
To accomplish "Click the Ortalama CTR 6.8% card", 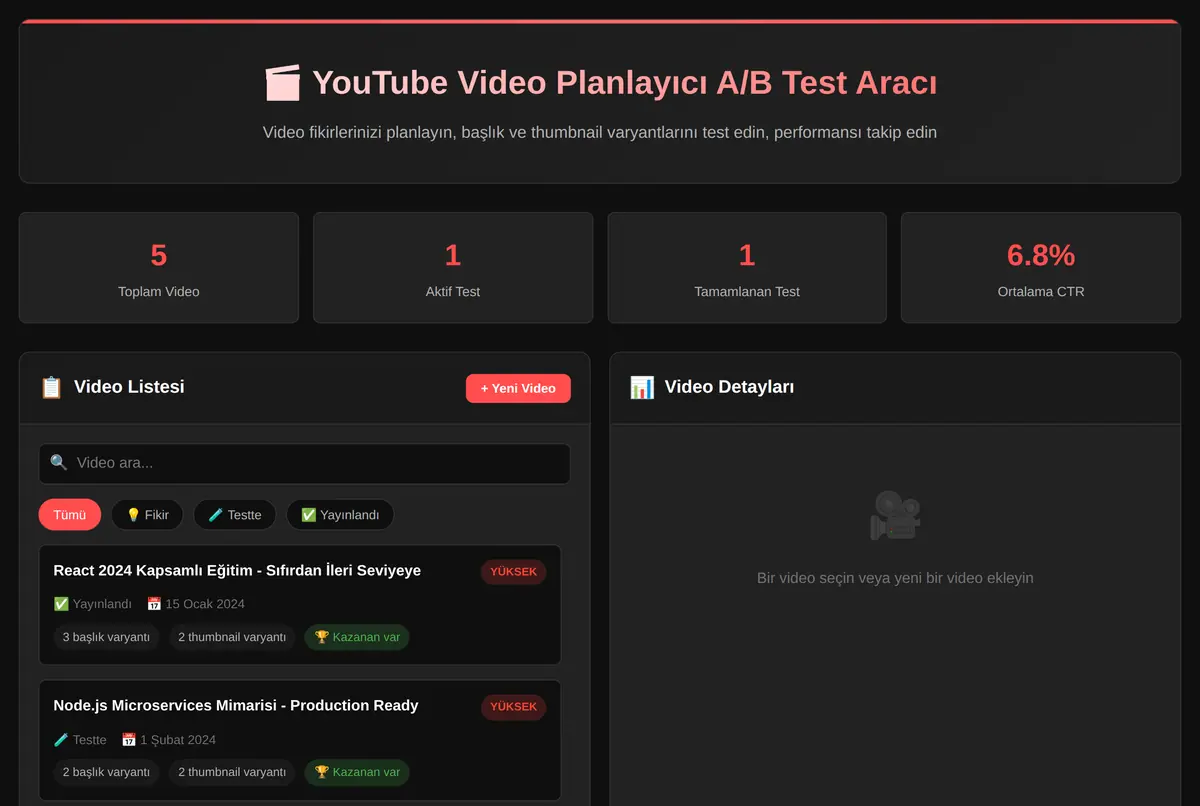I will (x=1041, y=268).
